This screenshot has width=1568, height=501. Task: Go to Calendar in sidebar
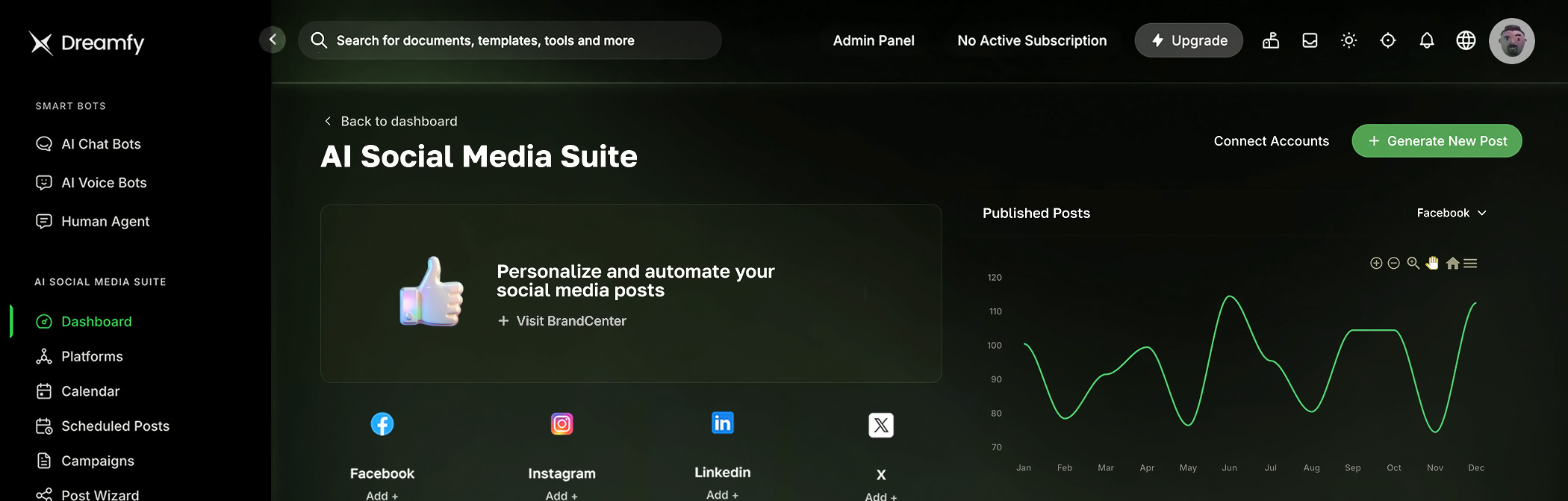click(90, 391)
